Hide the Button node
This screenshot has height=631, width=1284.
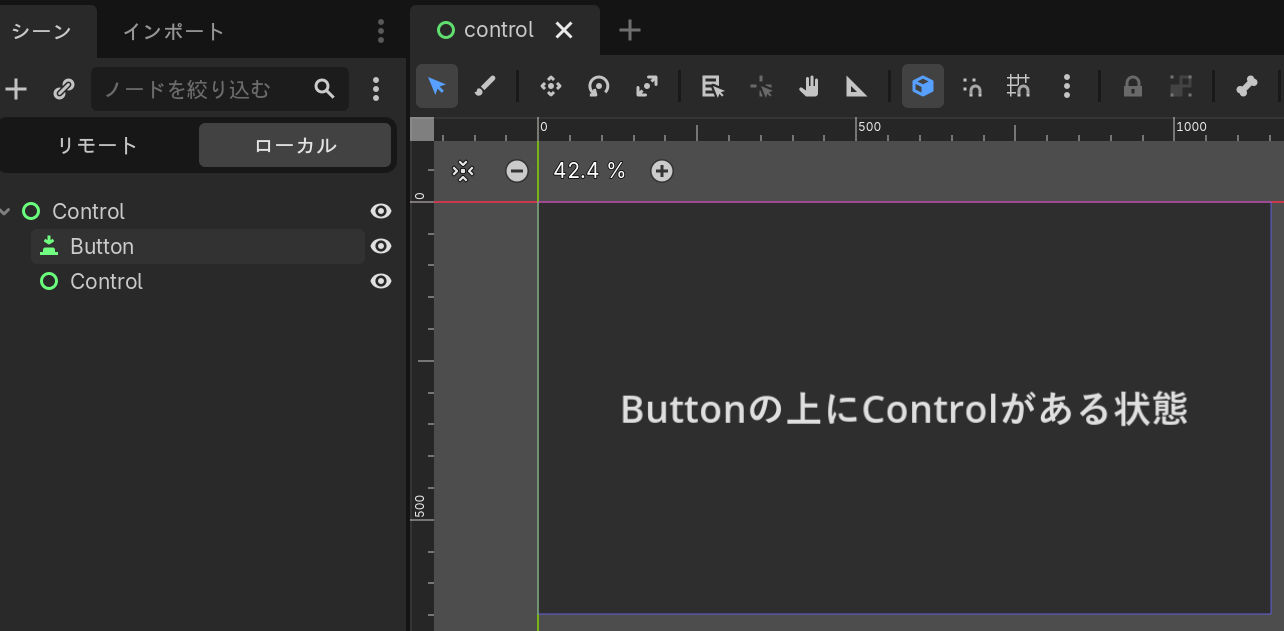pos(380,246)
